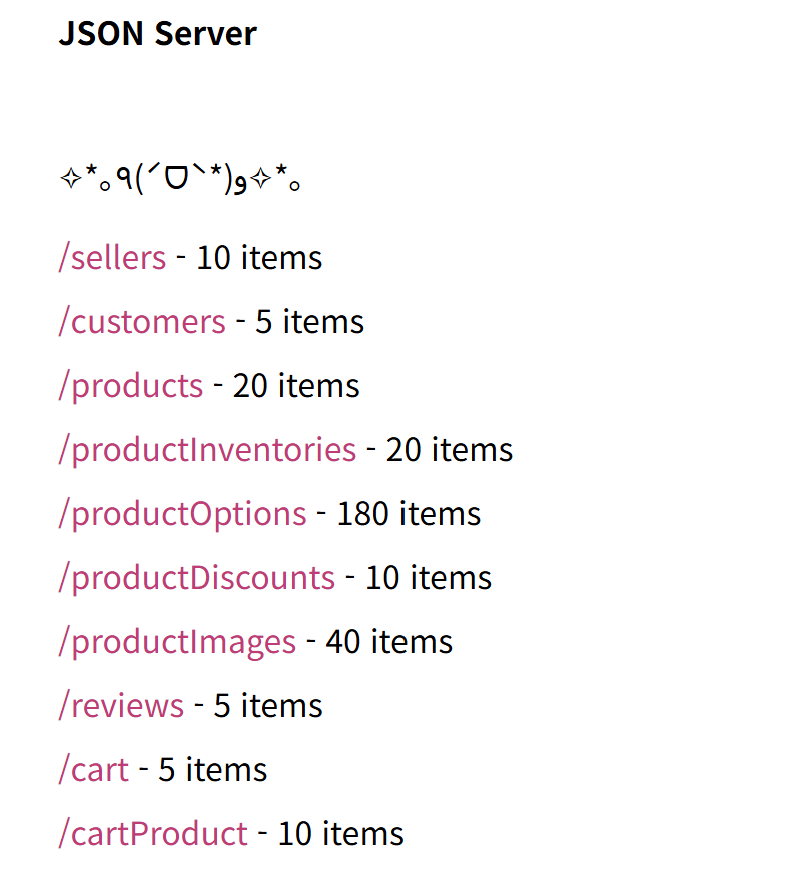806x878 pixels.
Task: Click "5 items" beside /customers
Action: 310,322
